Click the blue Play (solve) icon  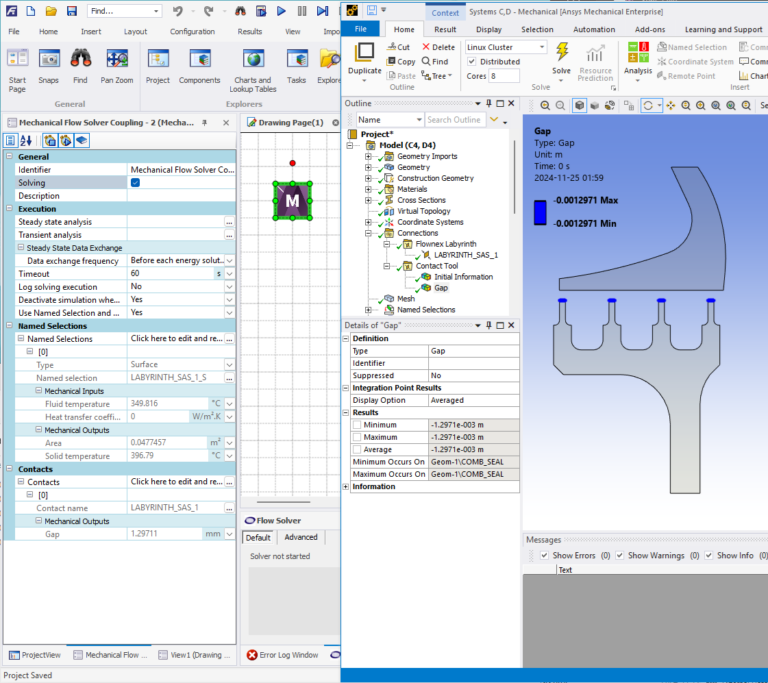281,11
